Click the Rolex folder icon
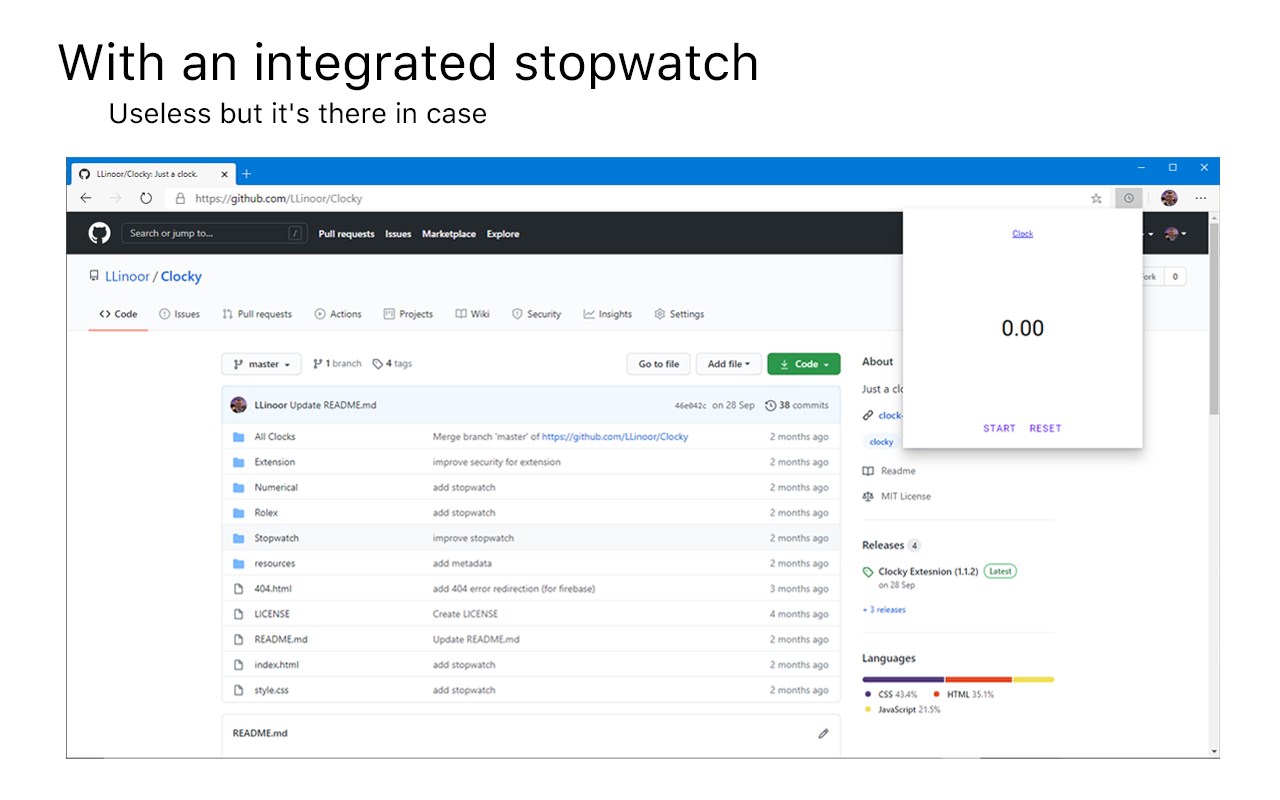Viewport: 1280px width, 800px height. click(238, 513)
